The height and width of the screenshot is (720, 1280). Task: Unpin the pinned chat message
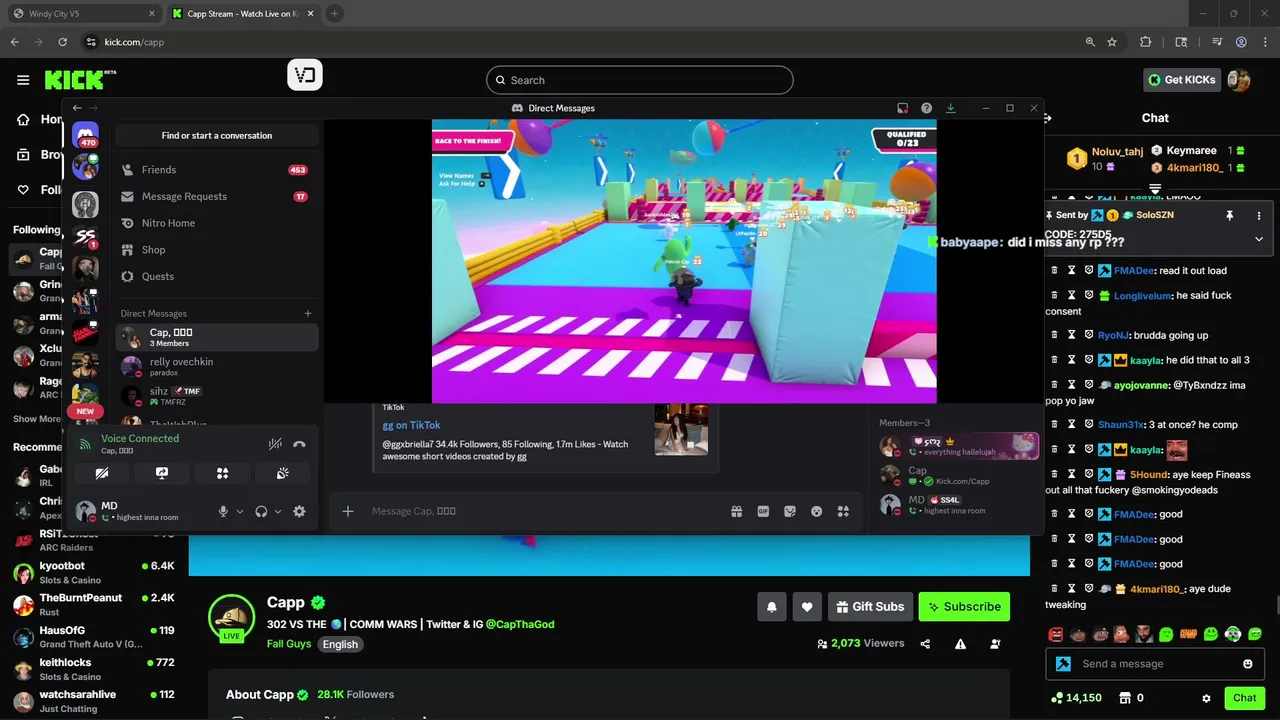pos(1229,215)
